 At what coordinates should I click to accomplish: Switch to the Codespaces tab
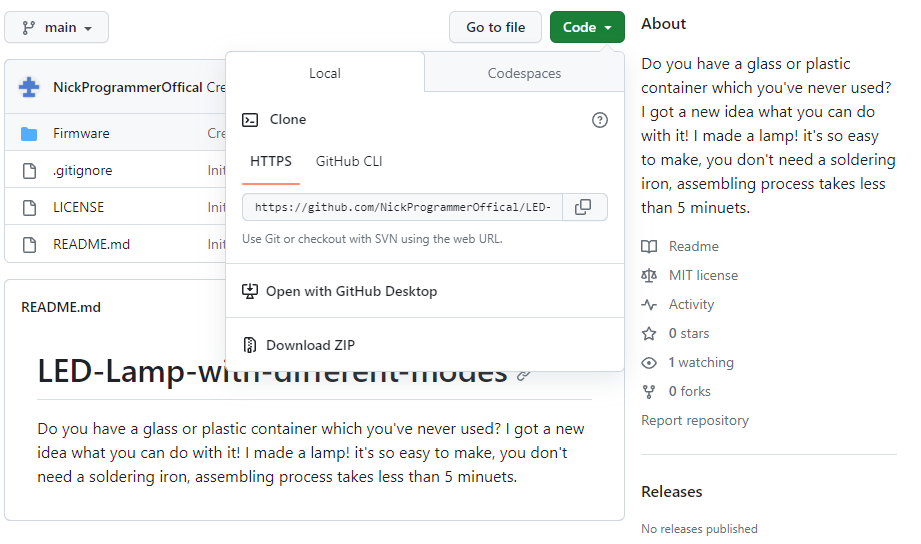524,73
